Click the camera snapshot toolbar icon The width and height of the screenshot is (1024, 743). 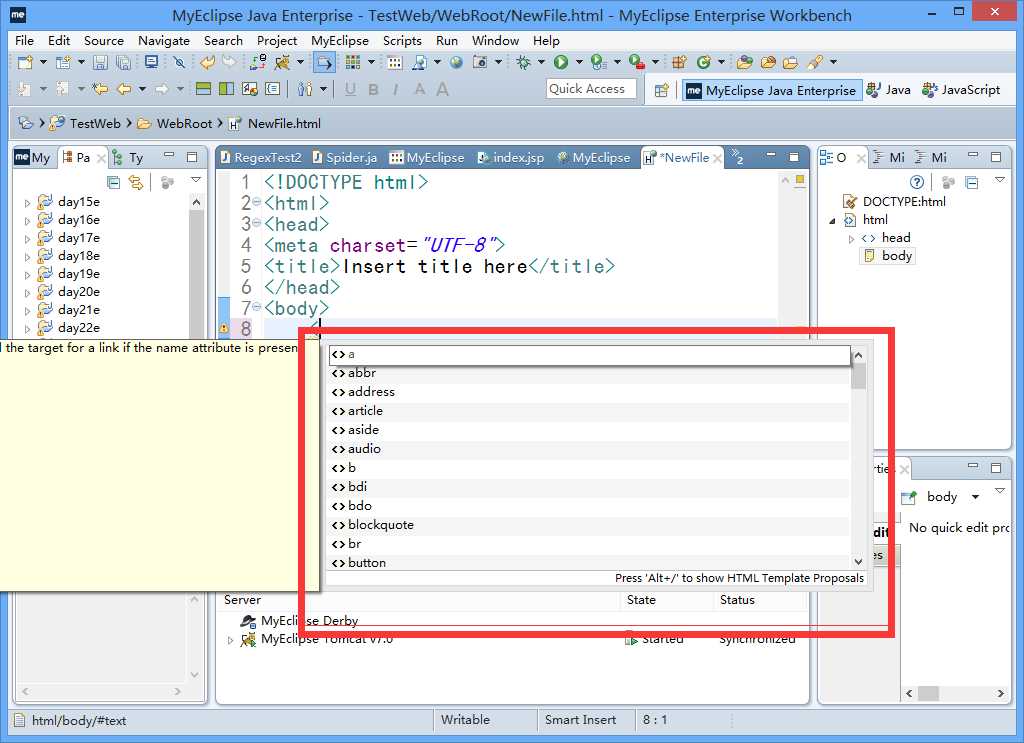point(480,62)
